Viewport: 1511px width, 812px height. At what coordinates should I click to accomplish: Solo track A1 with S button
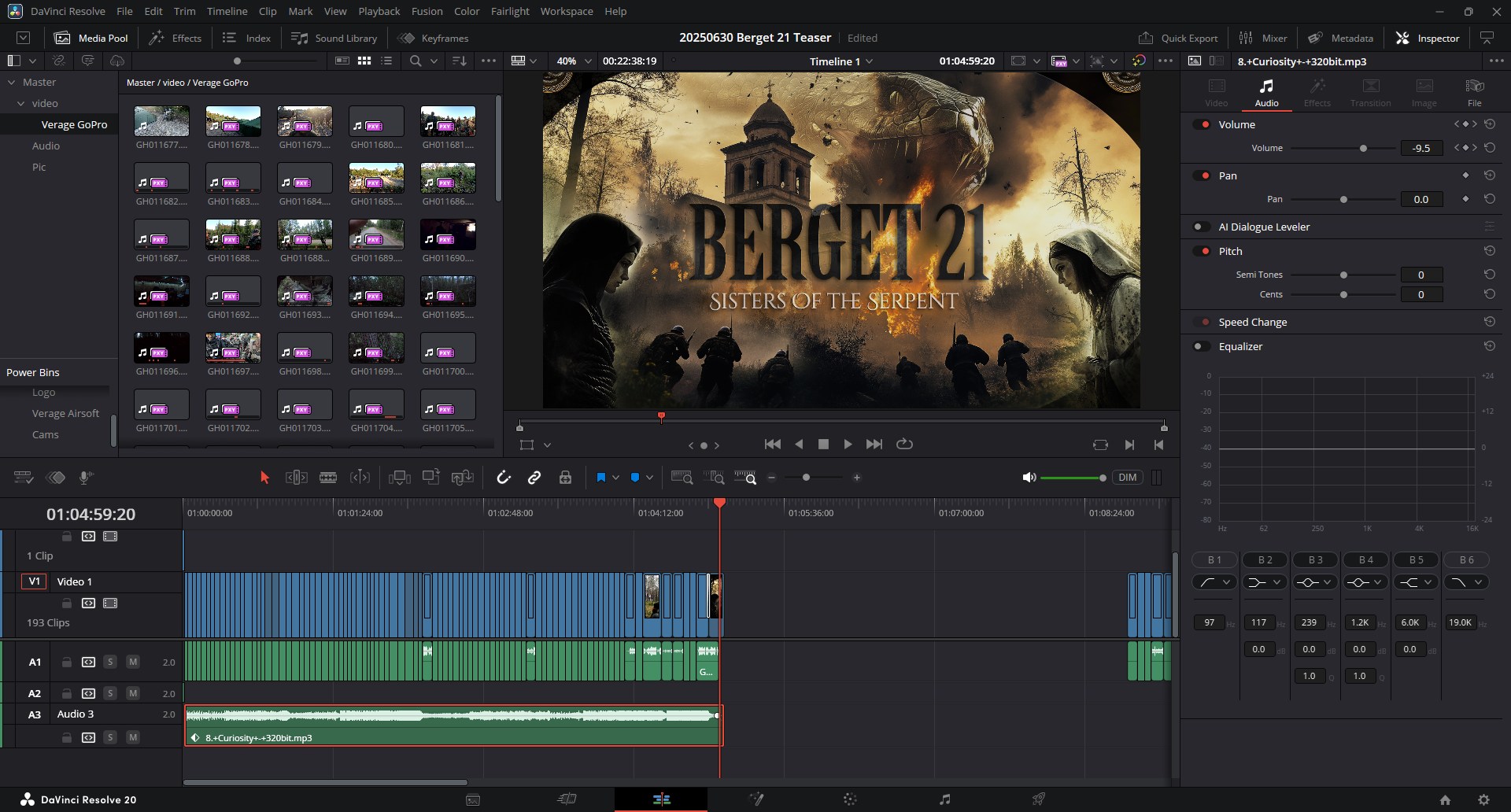click(110, 662)
